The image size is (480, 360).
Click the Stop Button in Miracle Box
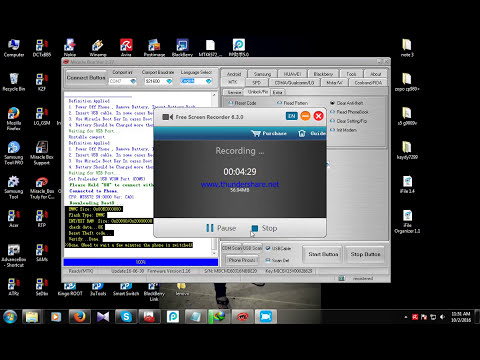pos(365,254)
